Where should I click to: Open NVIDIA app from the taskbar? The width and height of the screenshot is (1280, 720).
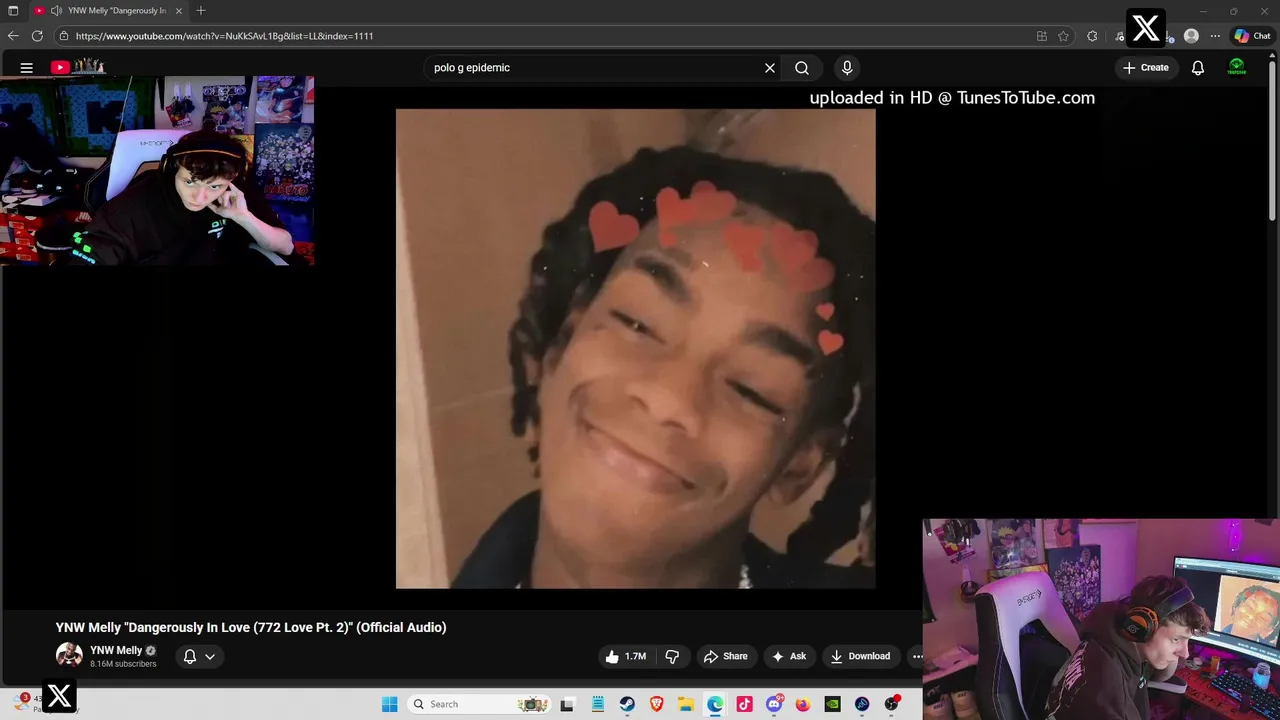coord(832,704)
